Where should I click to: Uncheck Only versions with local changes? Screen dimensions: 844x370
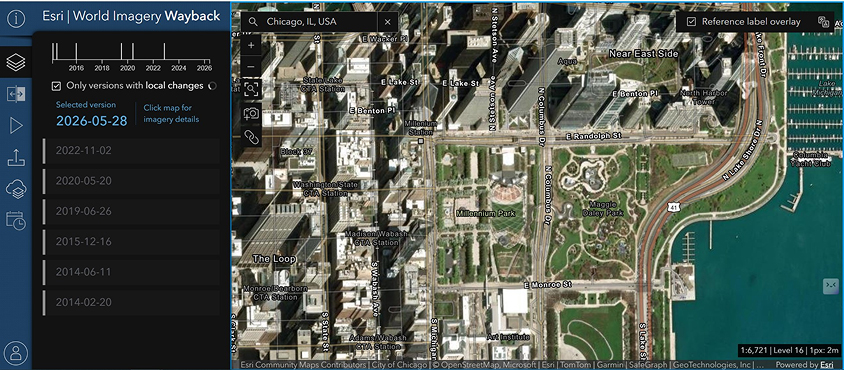56,86
